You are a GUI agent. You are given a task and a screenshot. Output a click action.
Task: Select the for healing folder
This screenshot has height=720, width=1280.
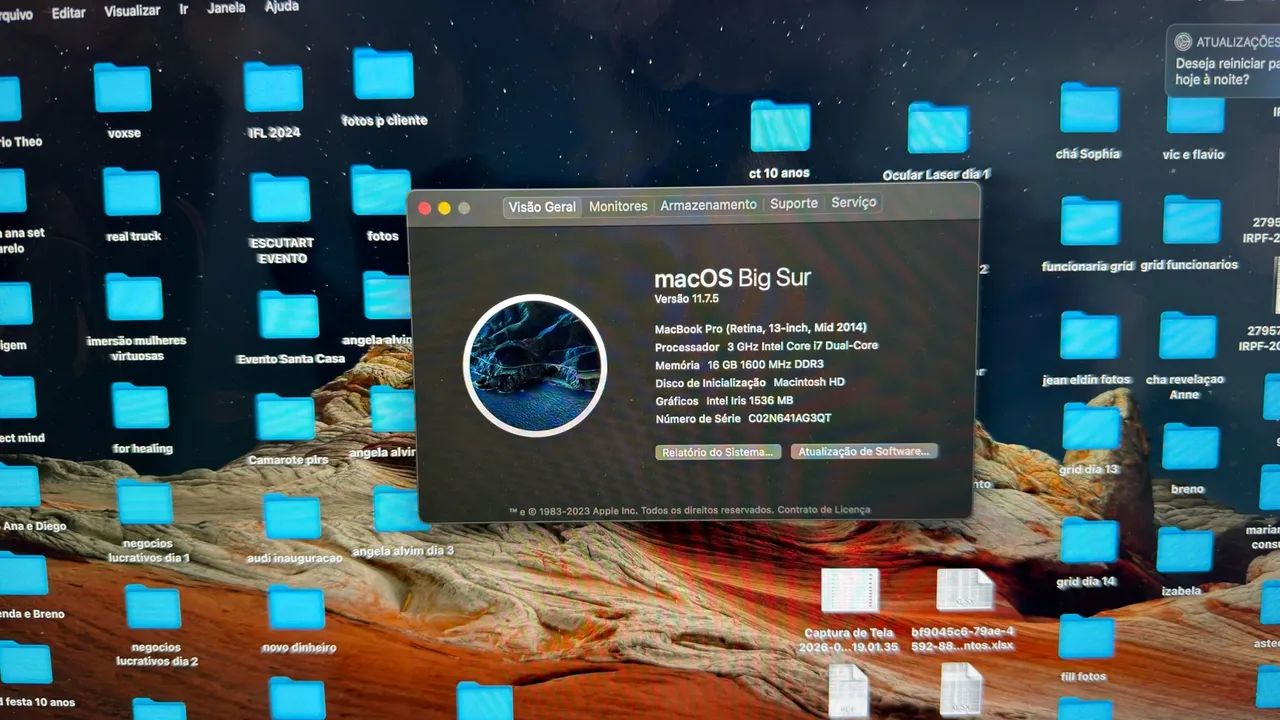tap(140, 406)
